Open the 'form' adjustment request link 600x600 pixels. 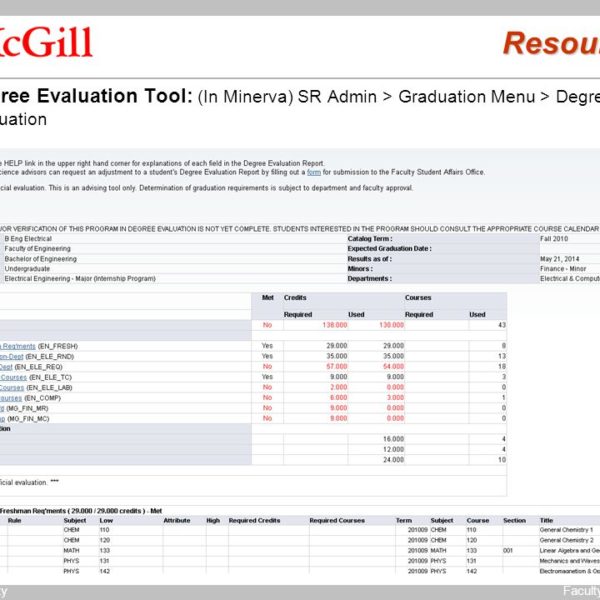point(313,172)
